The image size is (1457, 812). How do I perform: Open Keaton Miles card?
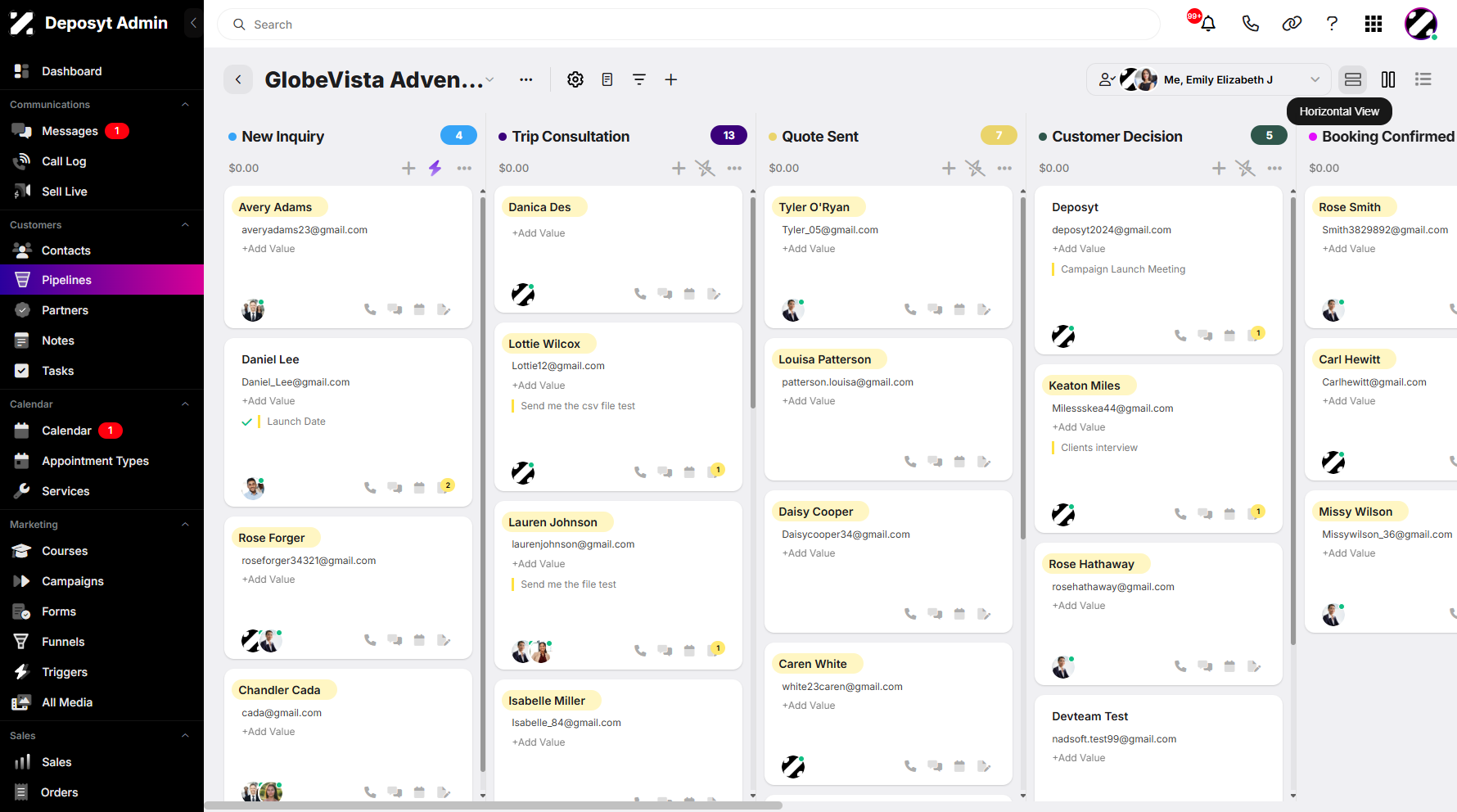click(x=1158, y=449)
